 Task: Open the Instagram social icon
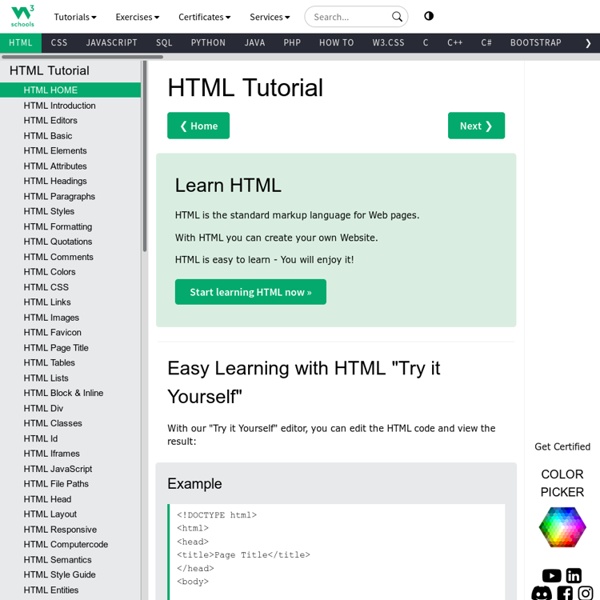pyautogui.click(x=585, y=593)
